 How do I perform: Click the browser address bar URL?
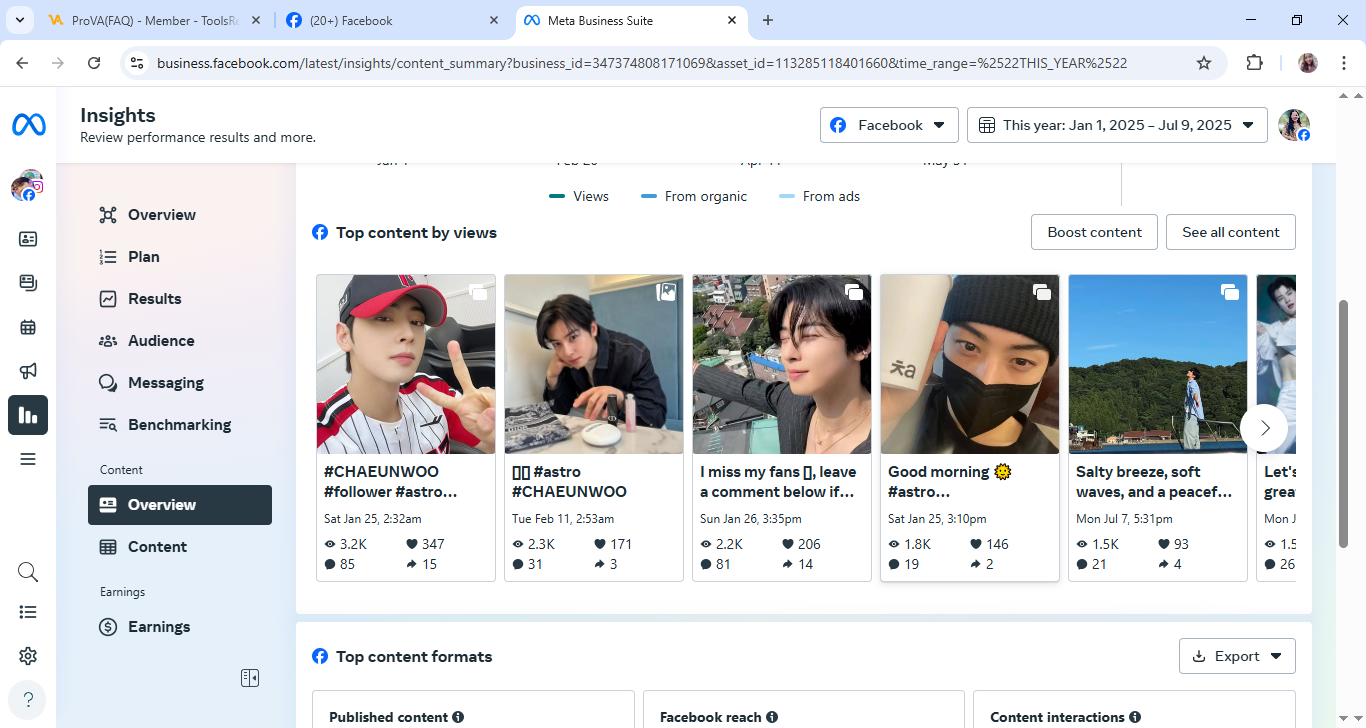642,63
